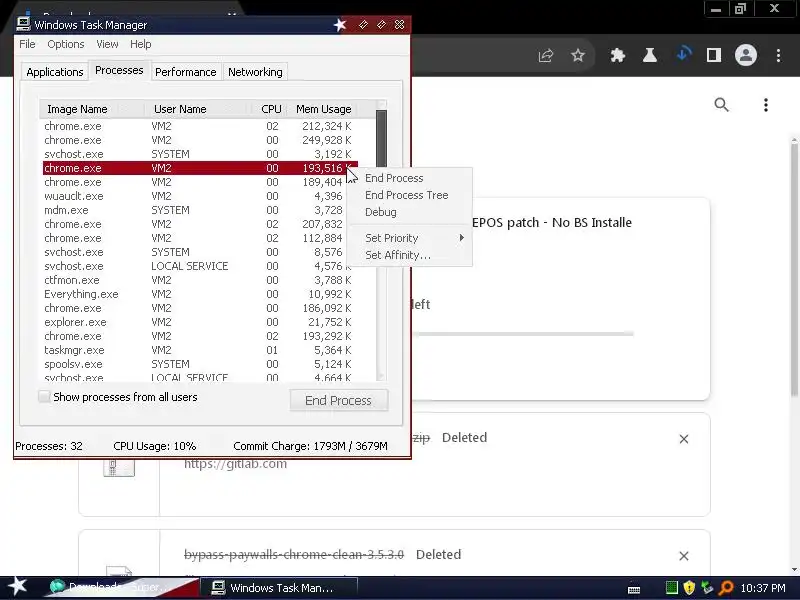The width and height of the screenshot is (800, 600).
Task: Click the search downloads magnifier icon
Action: coord(721,105)
